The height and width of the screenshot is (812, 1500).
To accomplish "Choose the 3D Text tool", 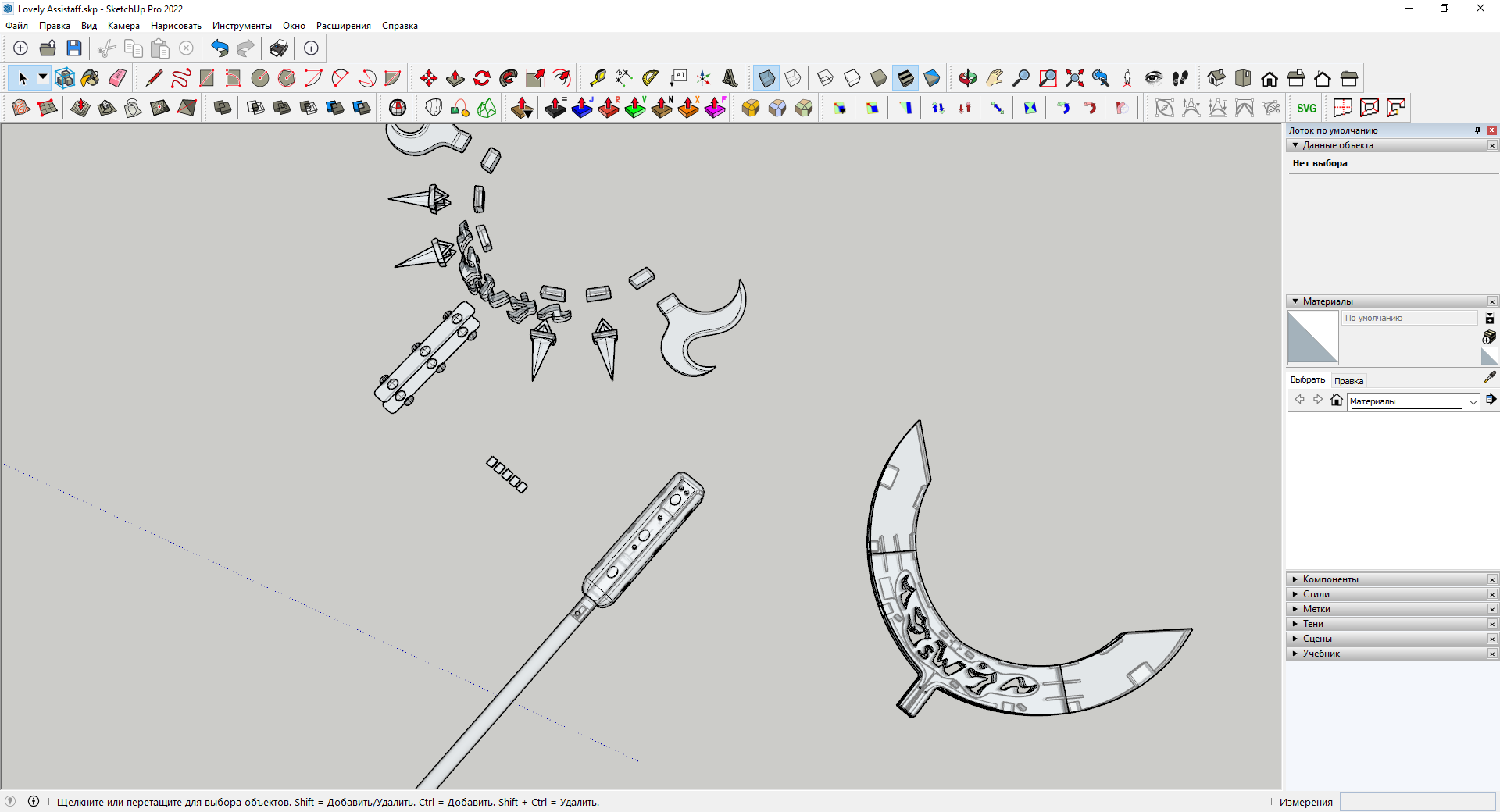I will (x=730, y=78).
